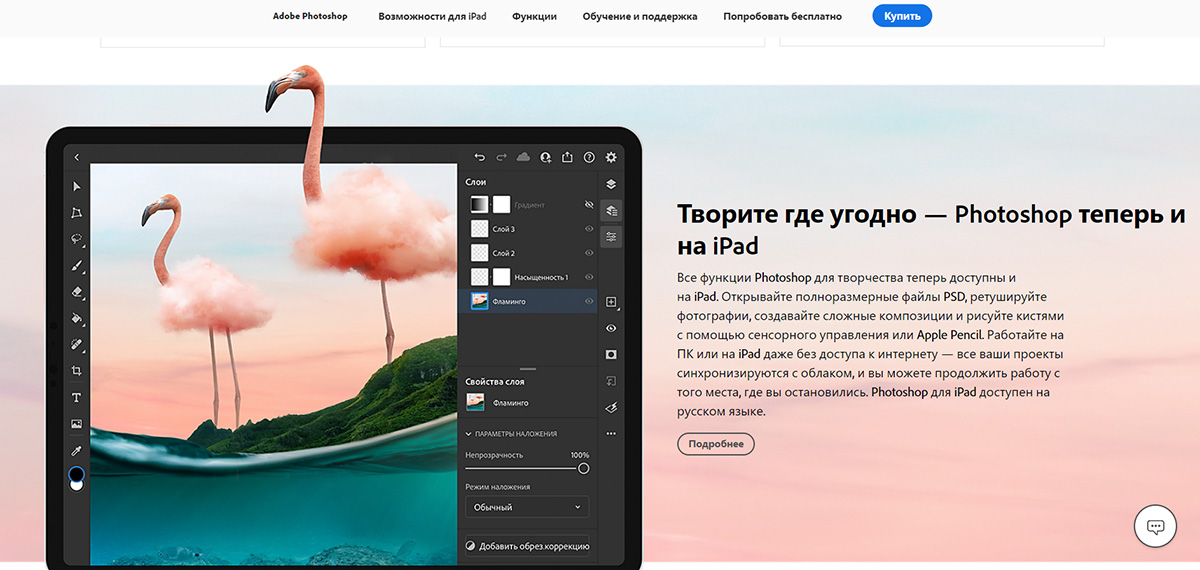Click the black foreground color swatch
Image resolution: width=1200 pixels, height=570 pixels.
point(76,474)
